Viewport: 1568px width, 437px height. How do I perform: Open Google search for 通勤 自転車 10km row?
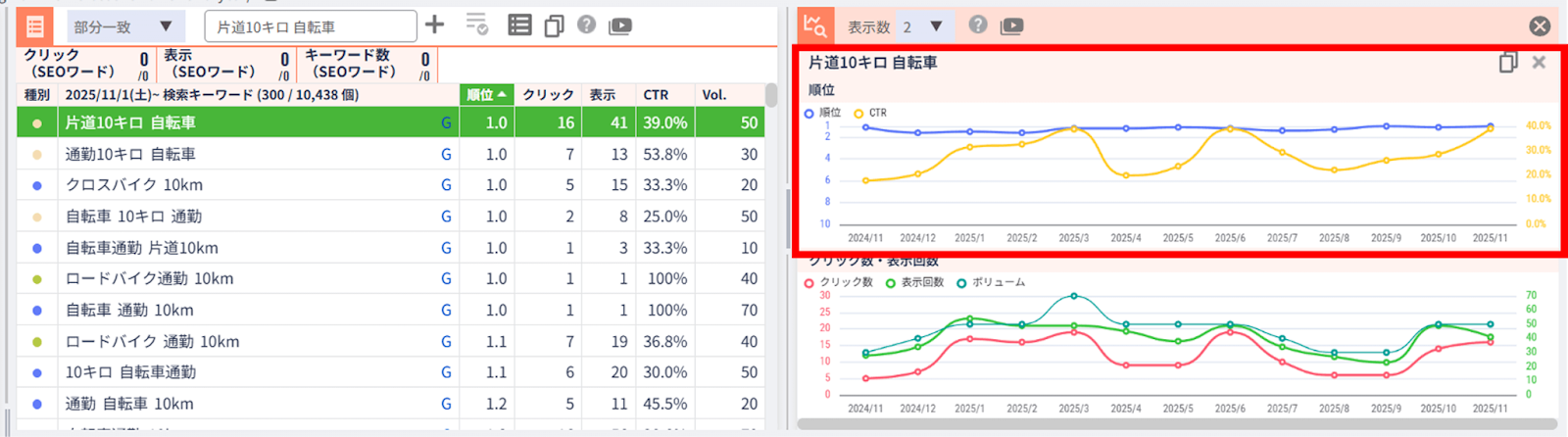pos(446,404)
